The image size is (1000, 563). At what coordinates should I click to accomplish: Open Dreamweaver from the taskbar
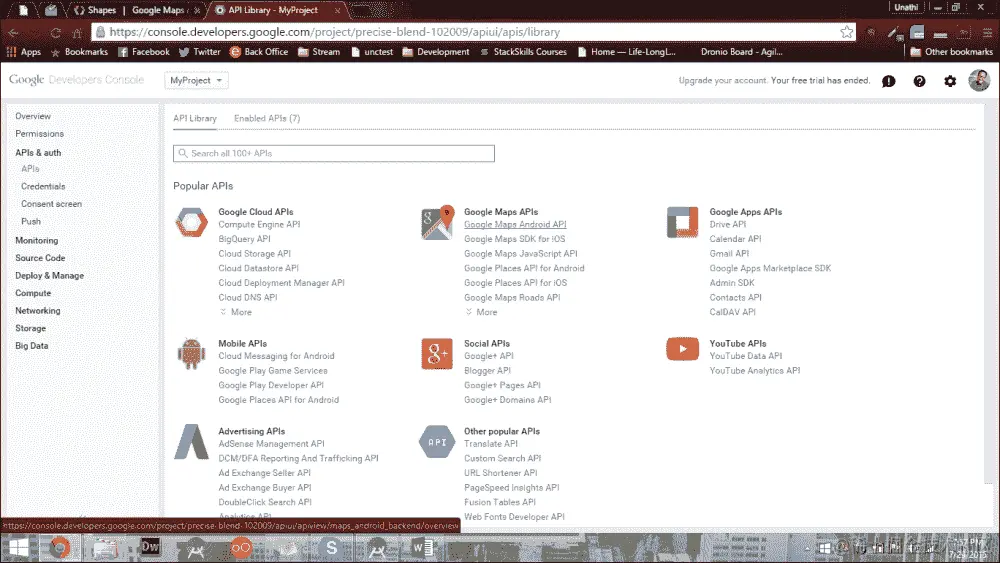(151, 547)
